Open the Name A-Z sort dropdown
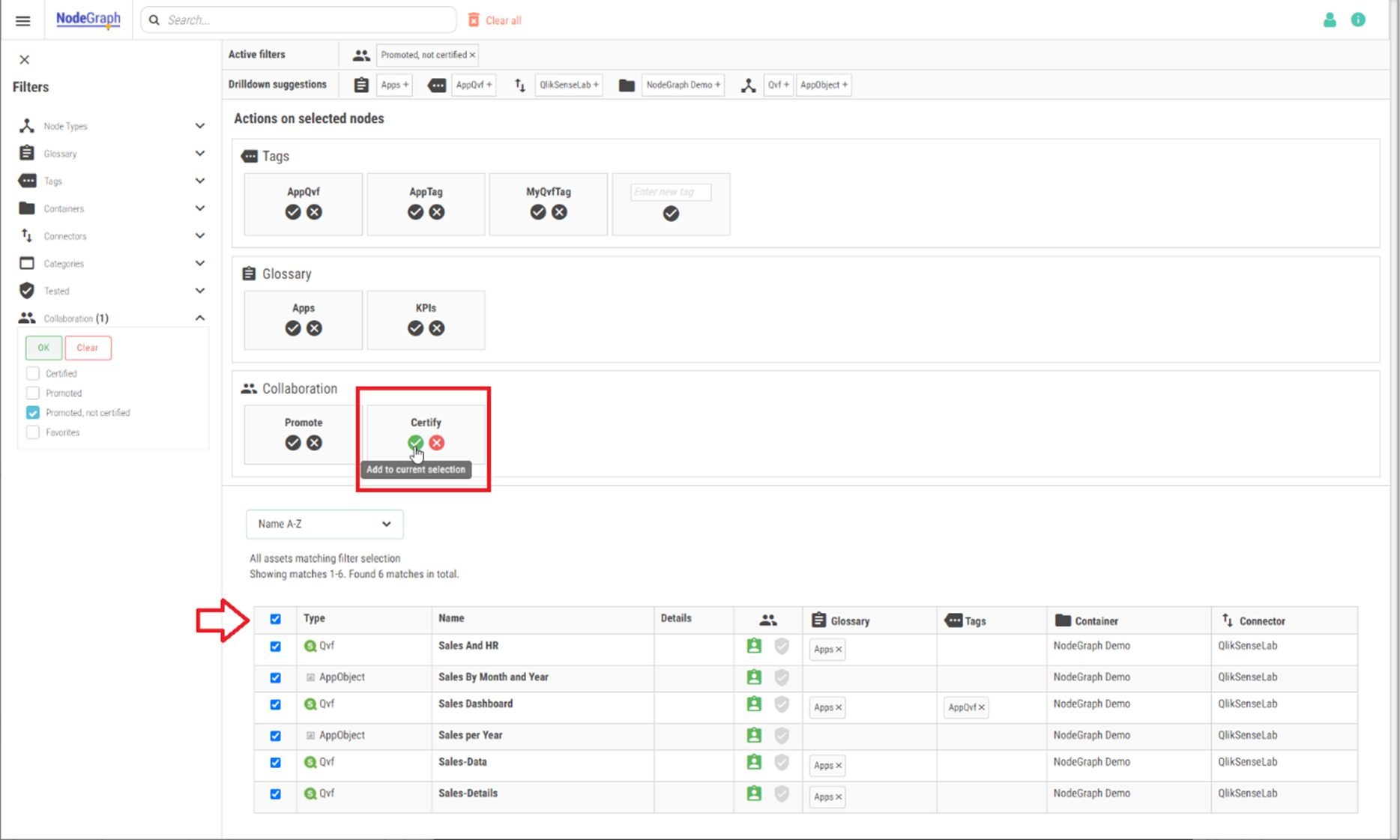1400x840 pixels. click(x=324, y=524)
